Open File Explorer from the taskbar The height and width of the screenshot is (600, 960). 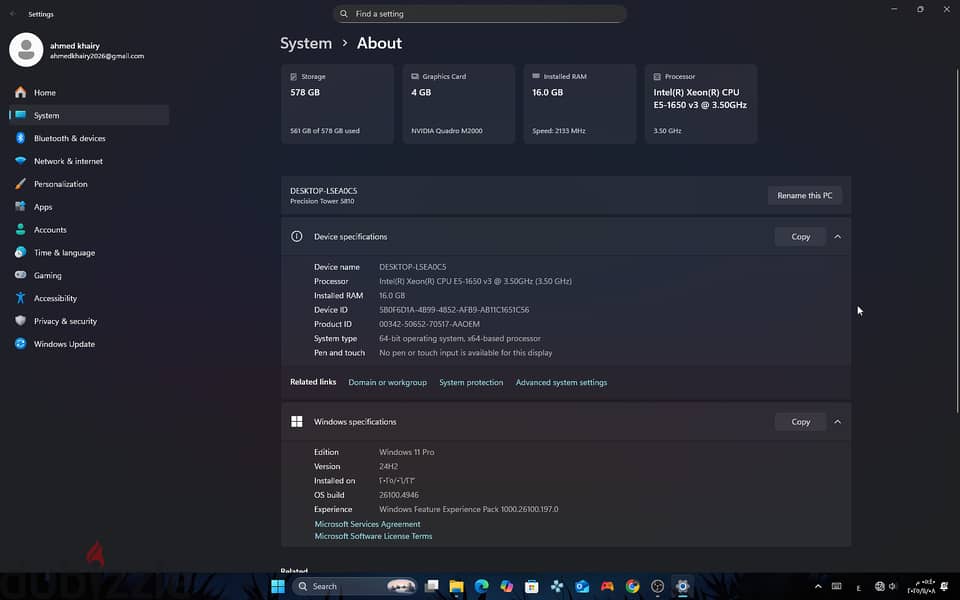456,587
